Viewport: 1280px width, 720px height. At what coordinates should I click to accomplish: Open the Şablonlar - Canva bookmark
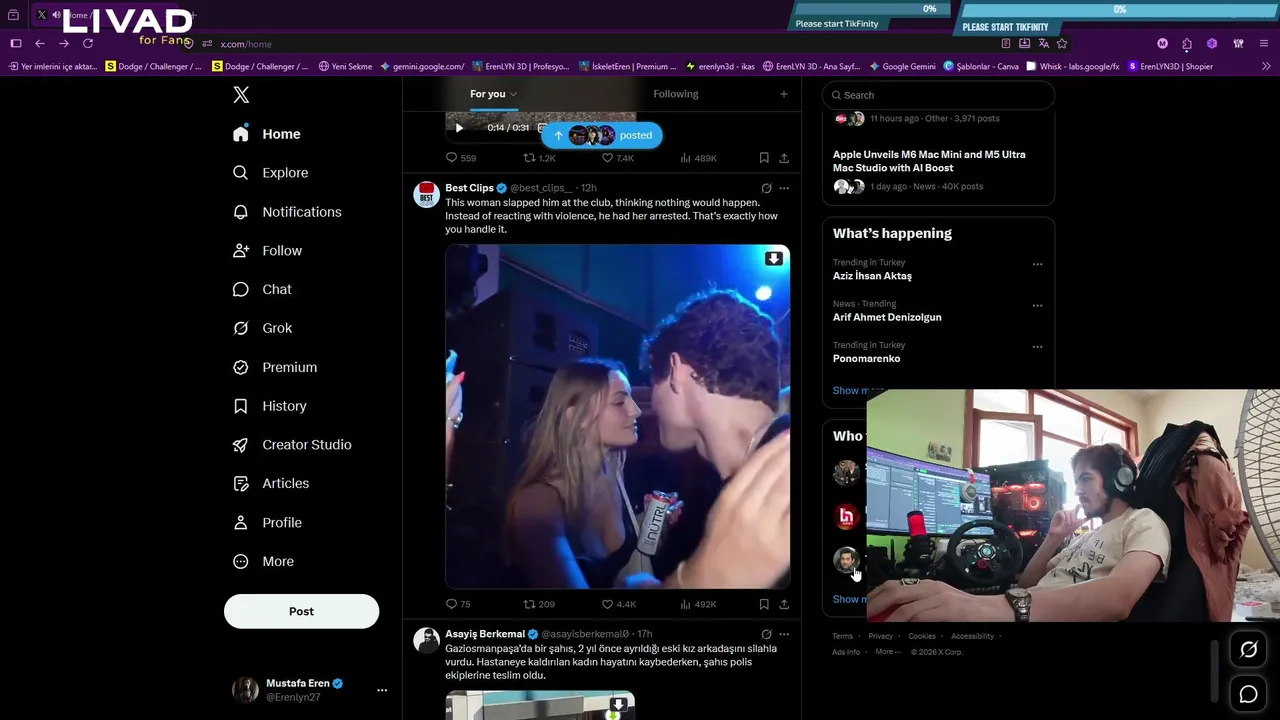(x=981, y=67)
